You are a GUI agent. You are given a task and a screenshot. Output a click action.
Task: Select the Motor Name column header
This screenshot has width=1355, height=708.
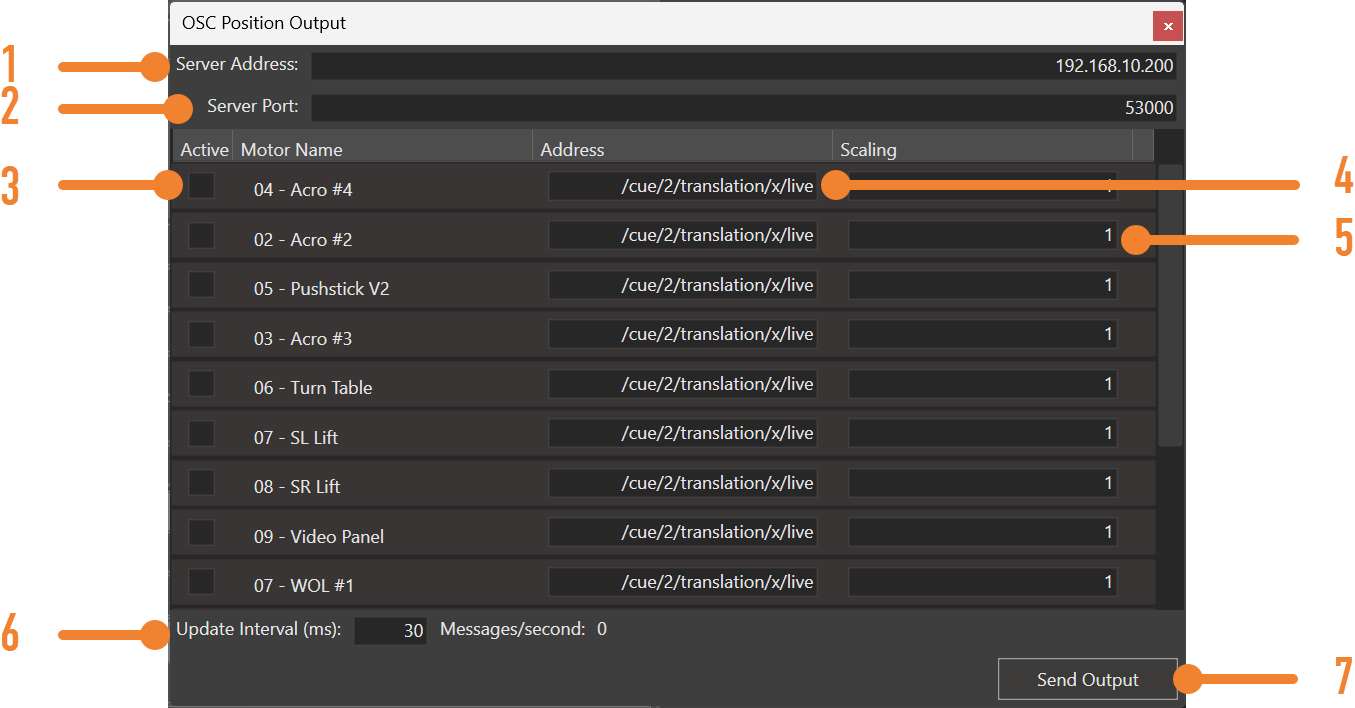(x=291, y=148)
